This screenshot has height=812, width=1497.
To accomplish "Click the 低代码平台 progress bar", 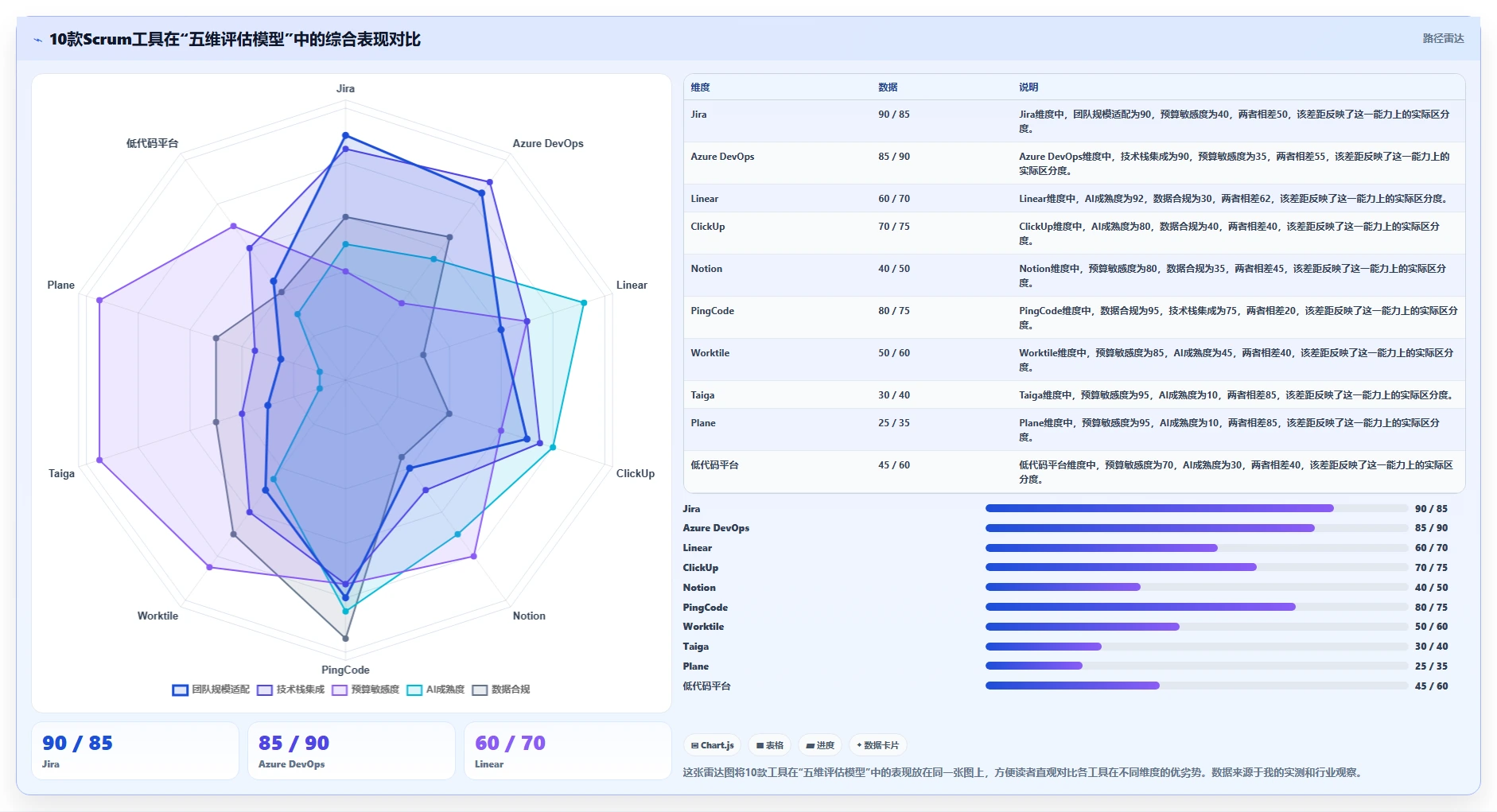I will click(1196, 686).
